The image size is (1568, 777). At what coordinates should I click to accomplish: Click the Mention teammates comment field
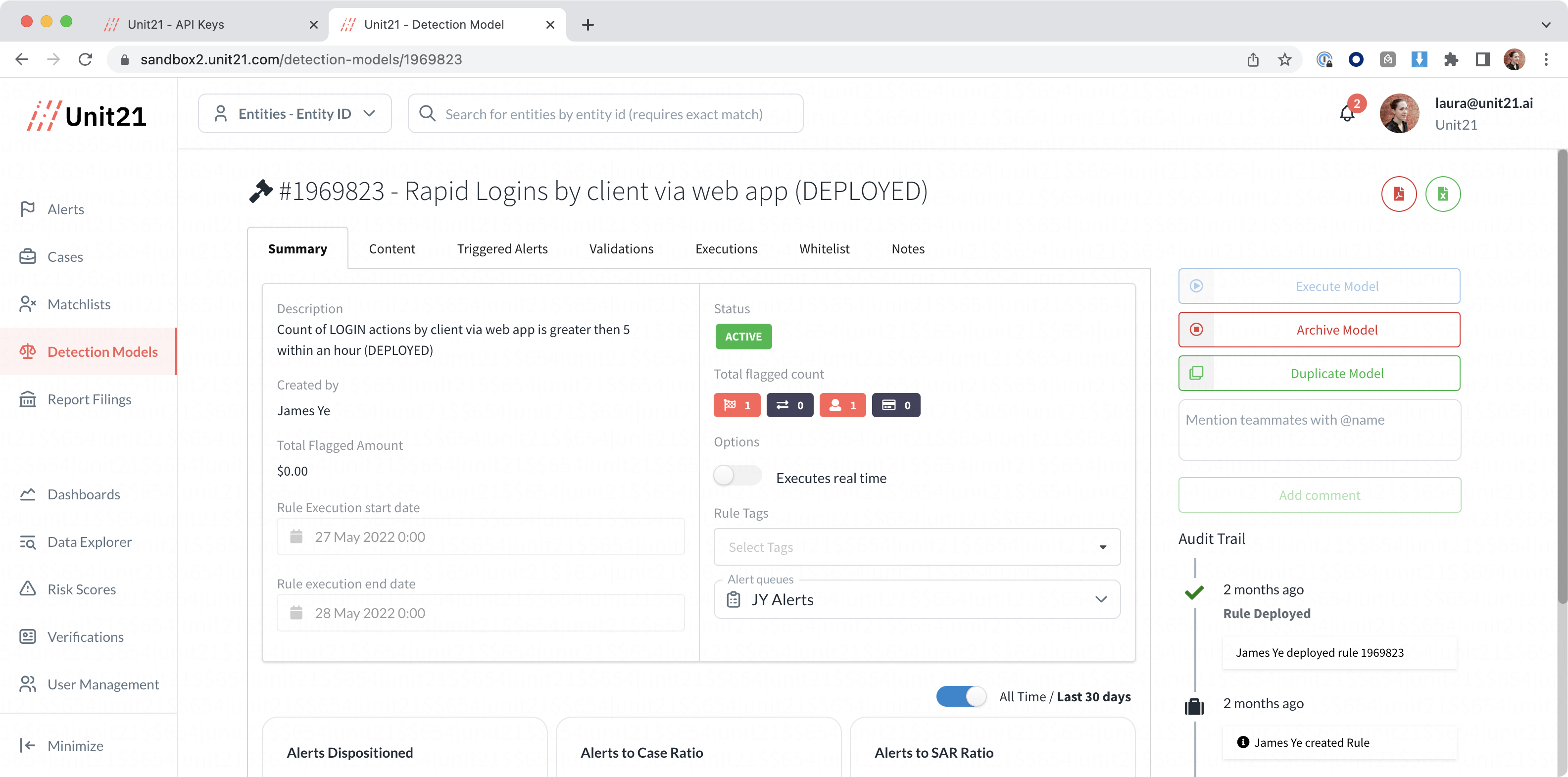coord(1319,430)
